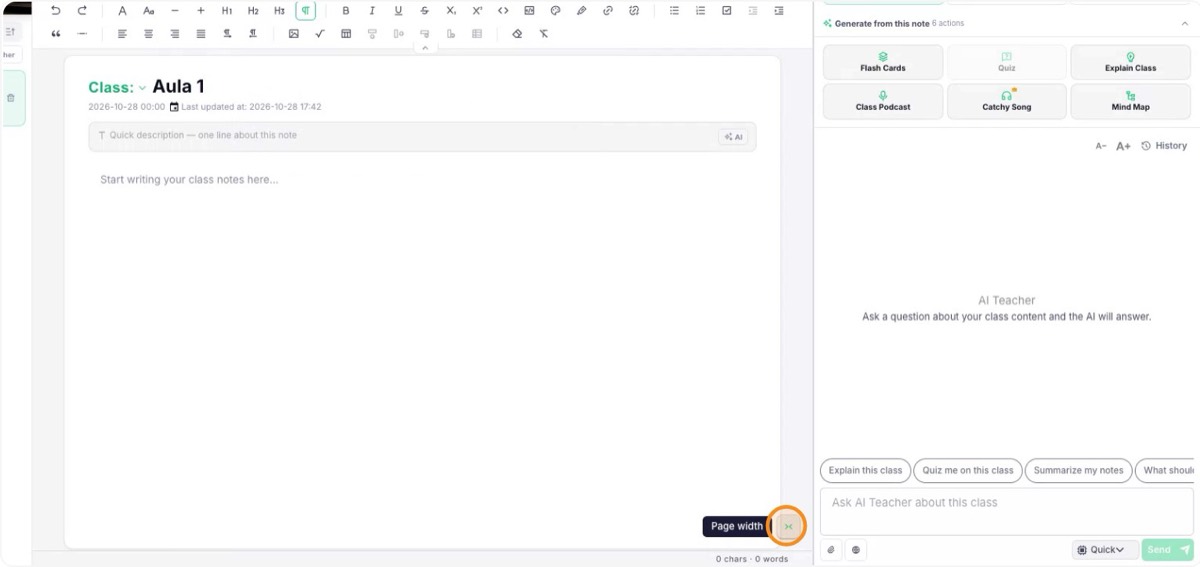This screenshot has width=1200, height=567.
Task: Undo the last edit
Action: click(55, 10)
